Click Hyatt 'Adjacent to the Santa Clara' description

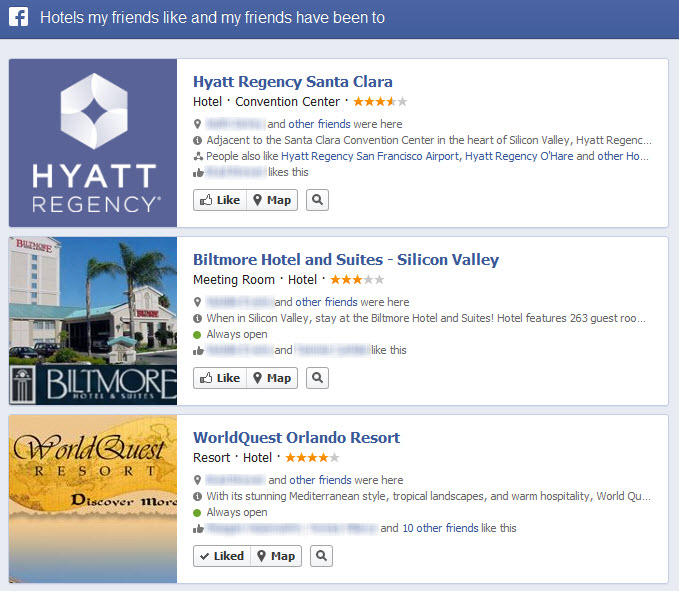click(x=429, y=140)
